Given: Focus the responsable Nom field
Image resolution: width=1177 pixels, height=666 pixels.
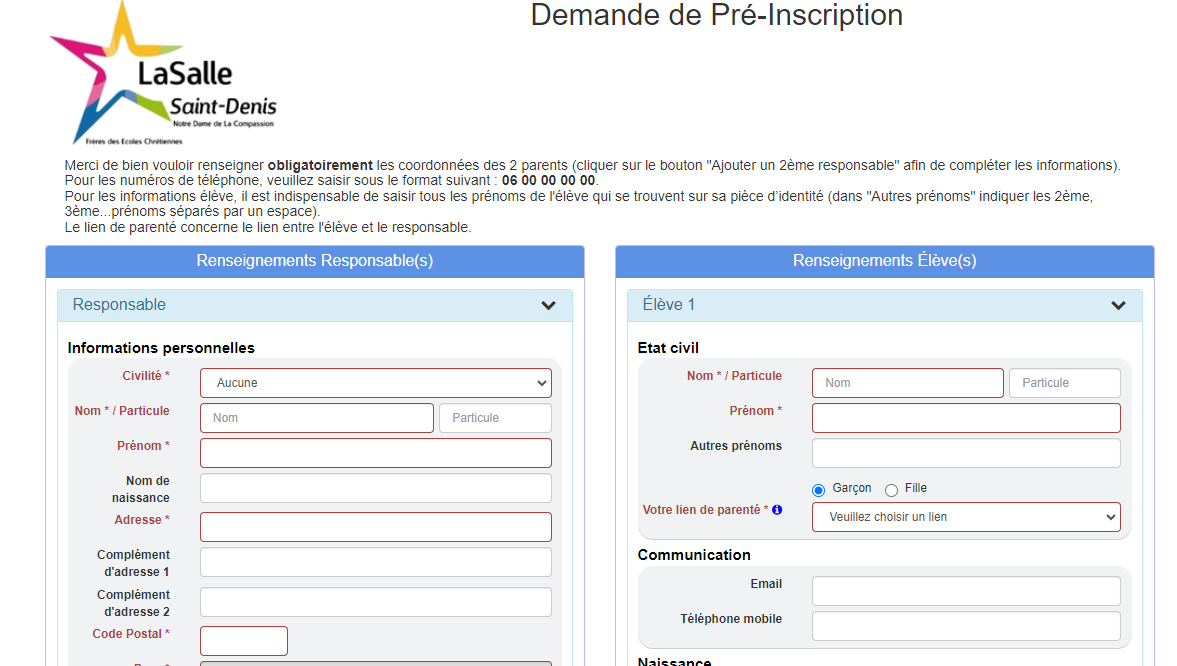Looking at the screenshot, I should click(317, 418).
